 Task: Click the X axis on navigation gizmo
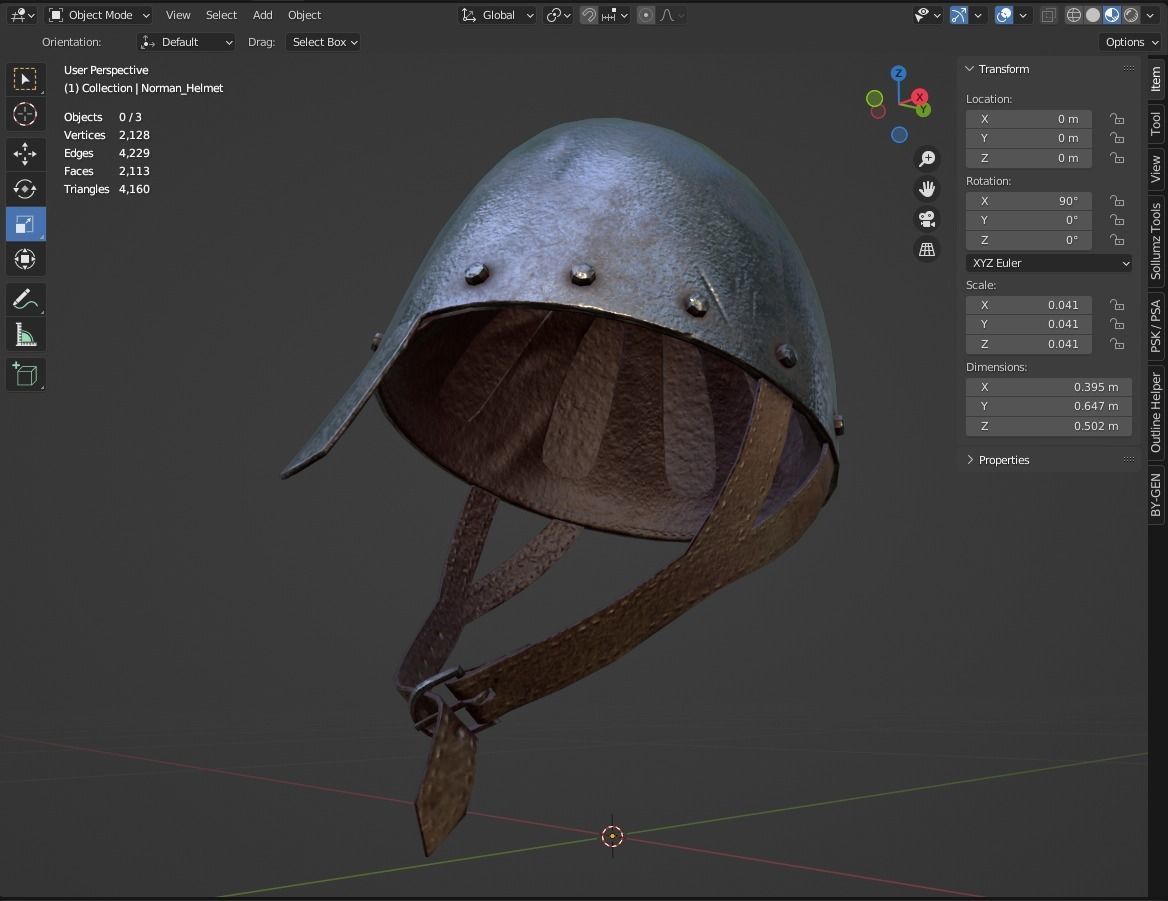coord(920,97)
